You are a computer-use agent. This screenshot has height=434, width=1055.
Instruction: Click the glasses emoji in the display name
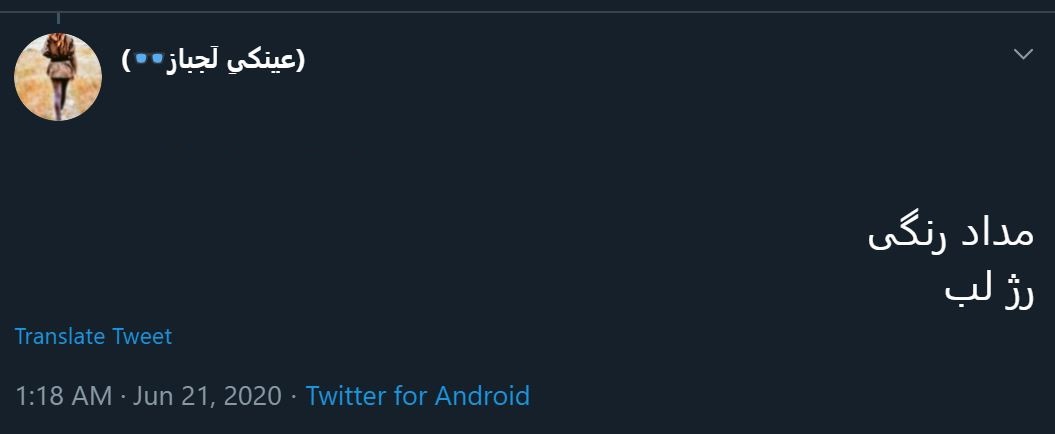(x=149, y=60)
